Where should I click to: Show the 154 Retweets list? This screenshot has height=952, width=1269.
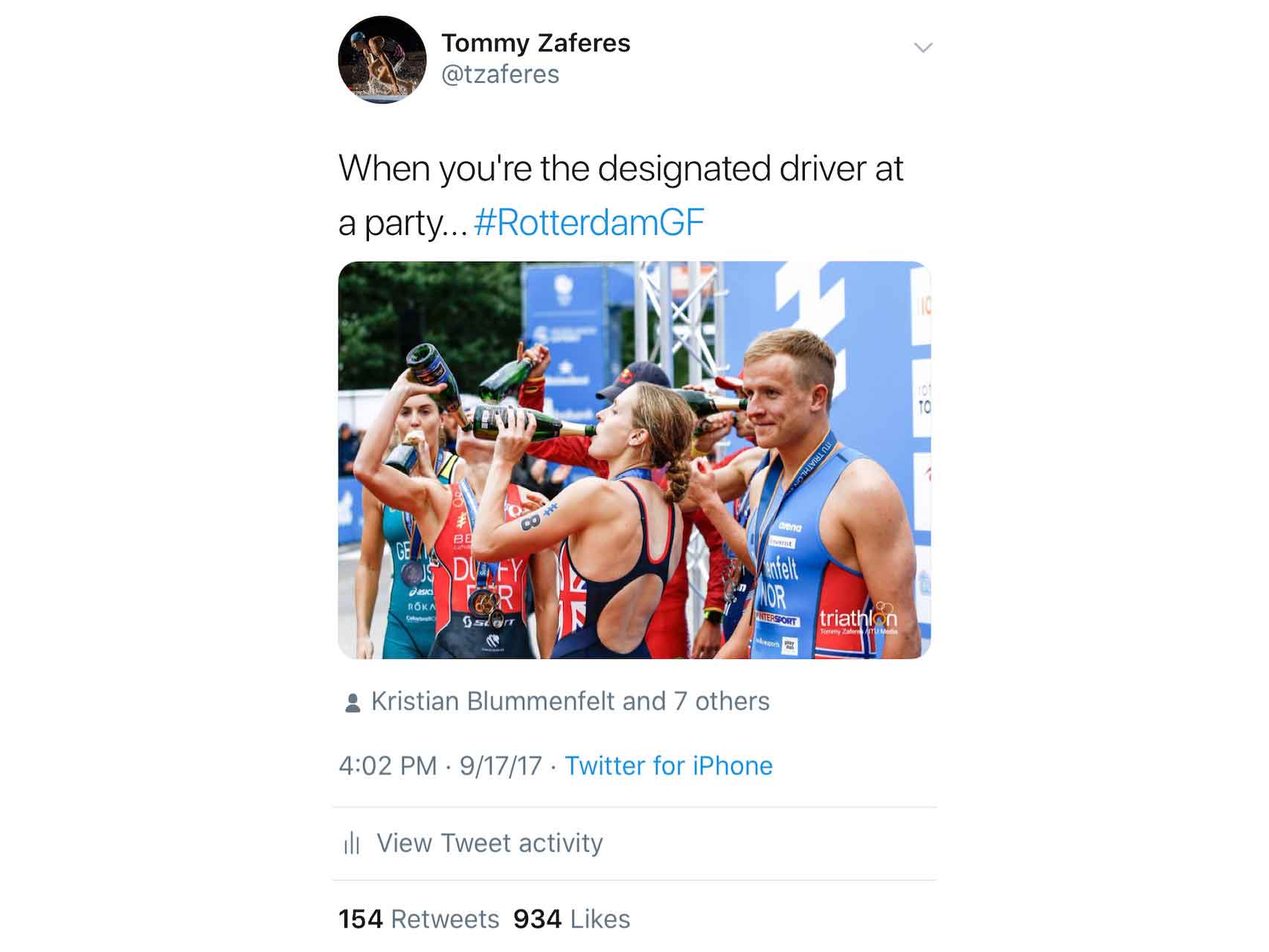[419, 919]
